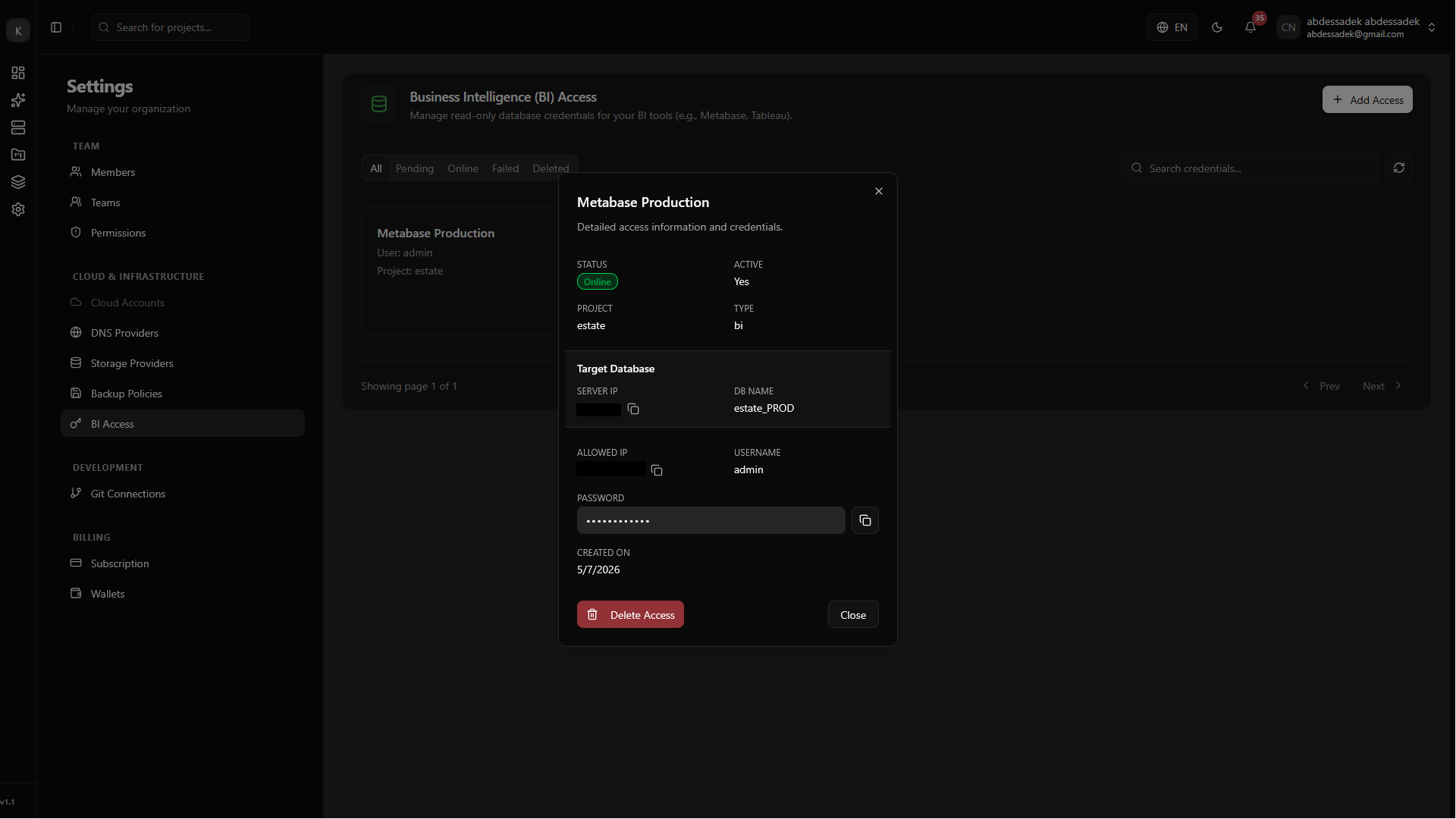1456x819 pixels.
Task: Switch to dark mode moon icon
Action: click(1217, 27)
